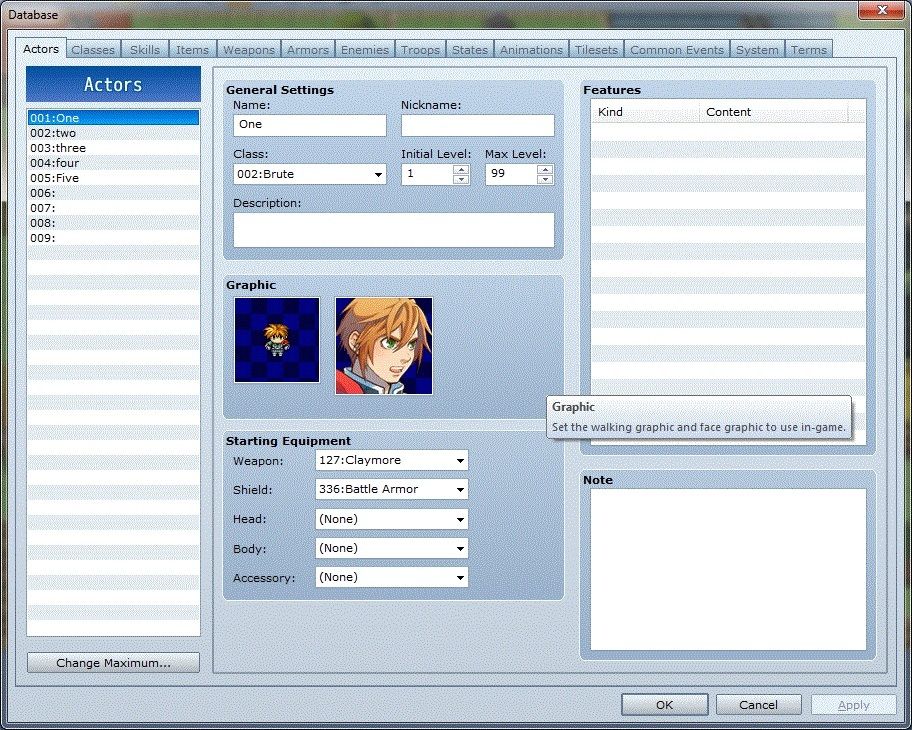Open the Common Events tab

click(x=677, y=50)
